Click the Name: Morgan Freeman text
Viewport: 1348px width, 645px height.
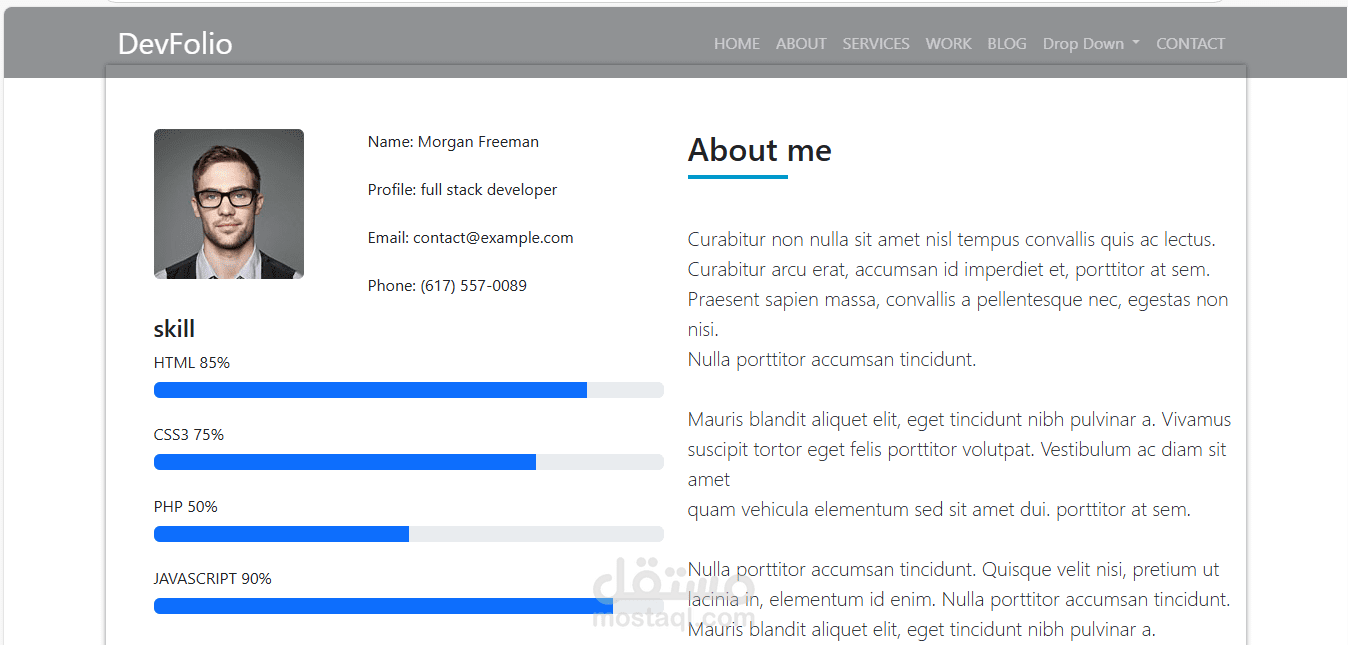click(453, 142)
